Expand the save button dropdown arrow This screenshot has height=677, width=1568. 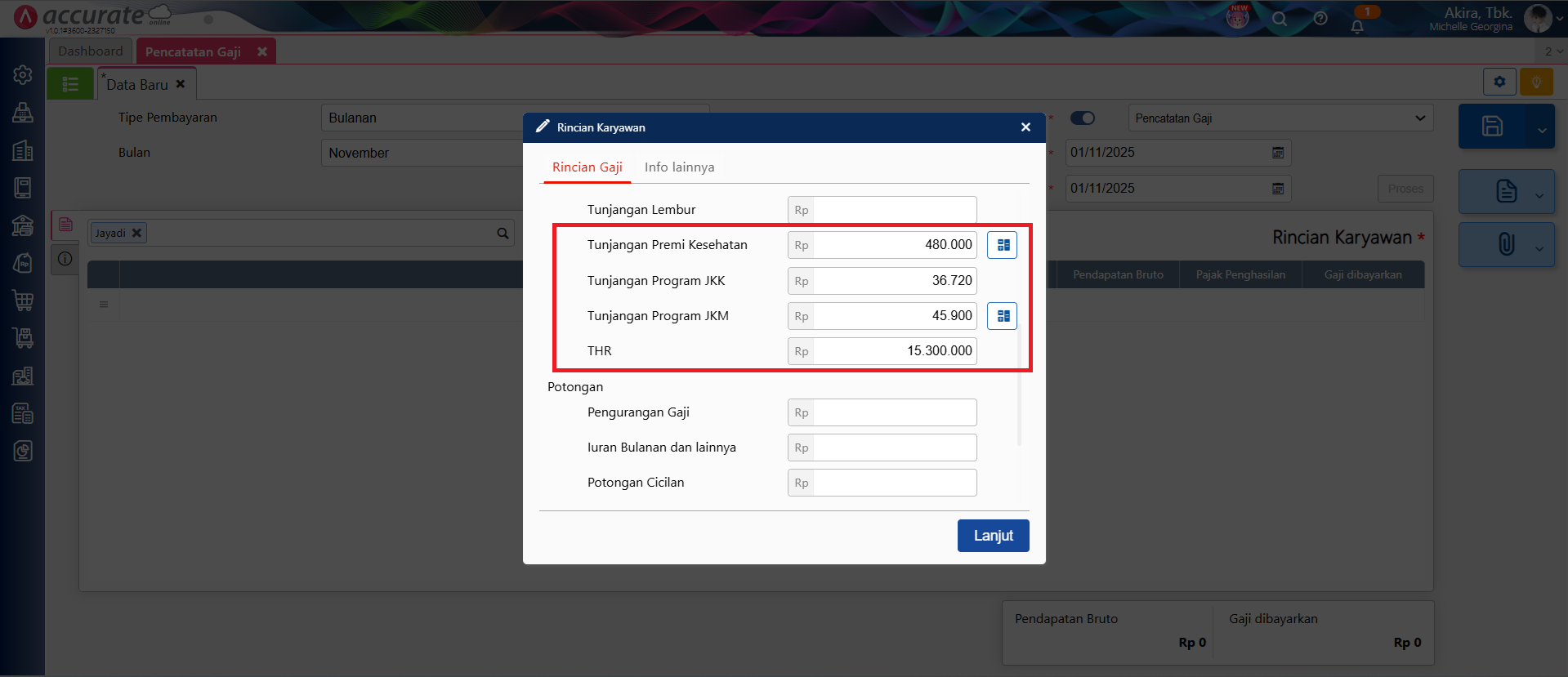tap(1541, 131)
